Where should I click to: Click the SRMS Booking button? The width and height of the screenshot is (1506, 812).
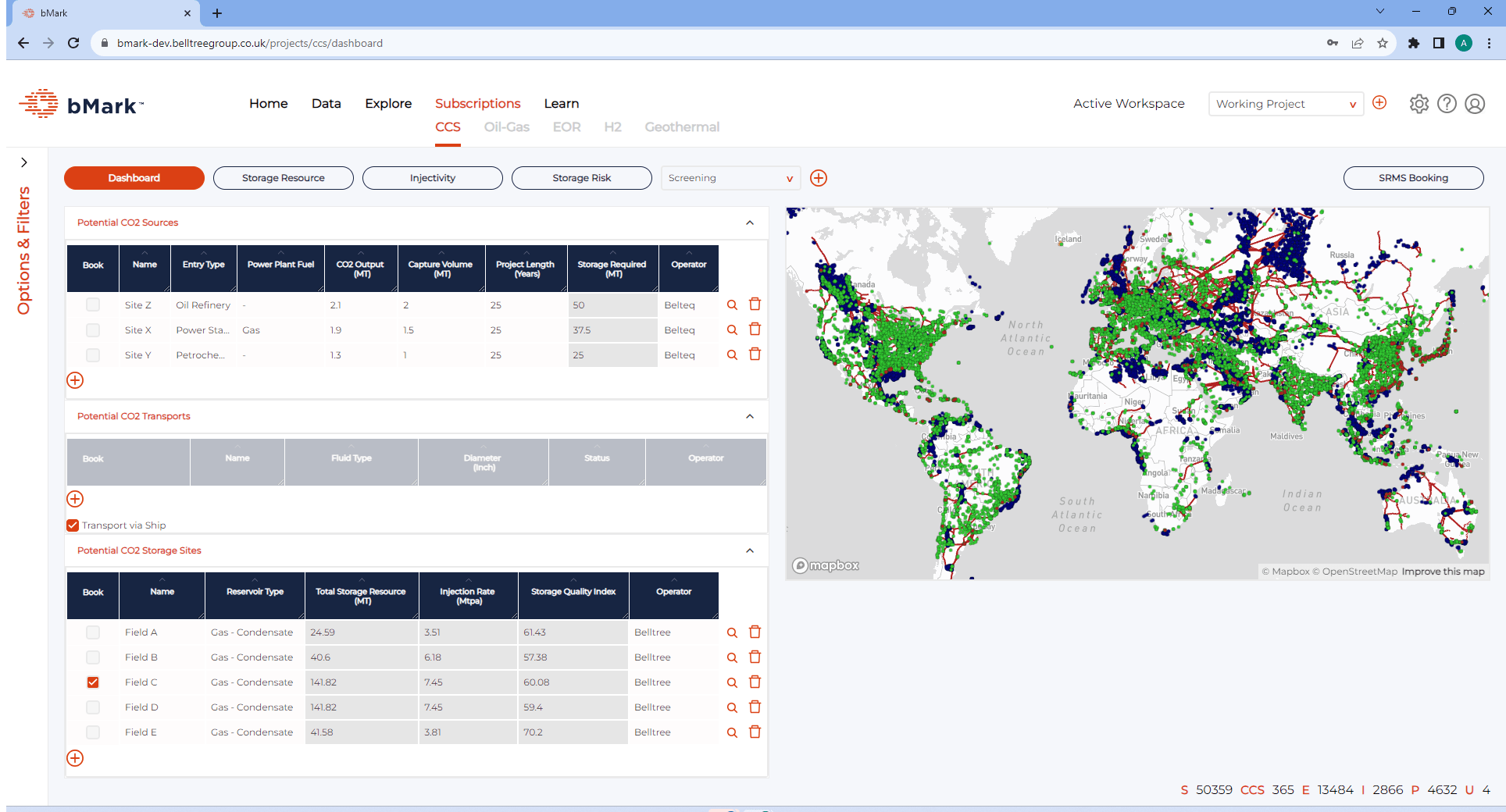click(x=1413, y=178)
